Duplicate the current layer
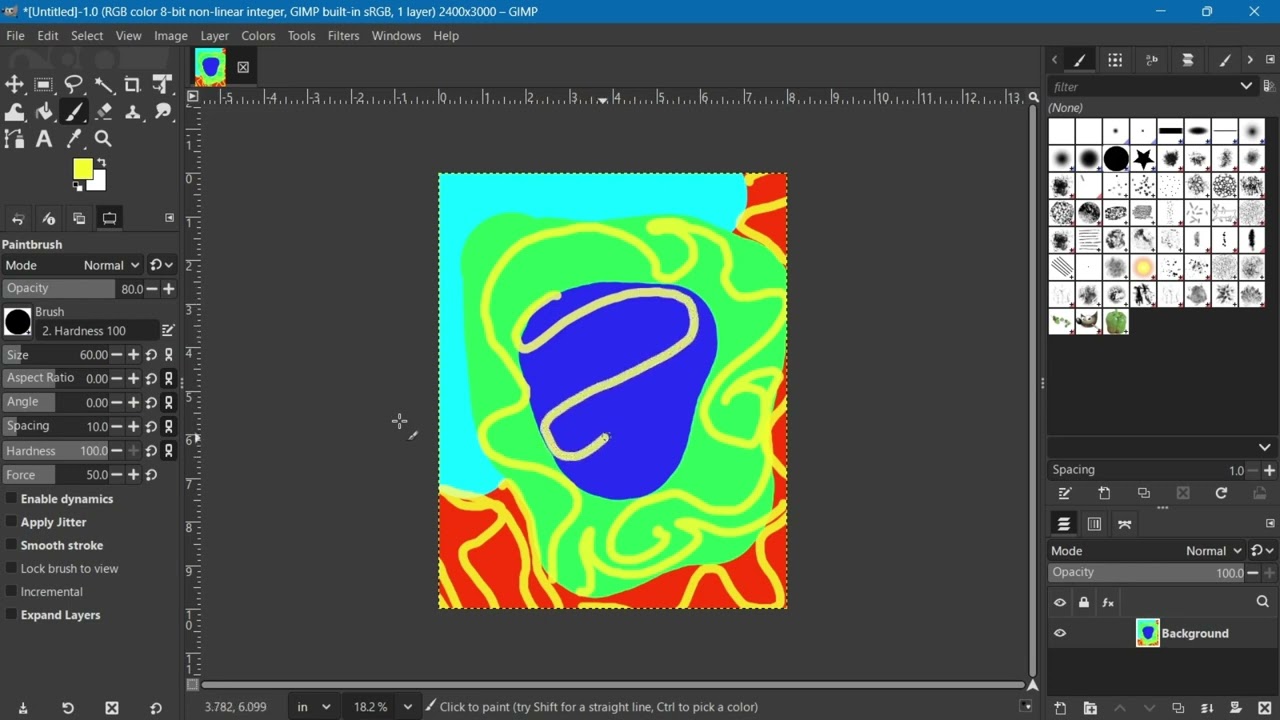 click(1178, 708)
